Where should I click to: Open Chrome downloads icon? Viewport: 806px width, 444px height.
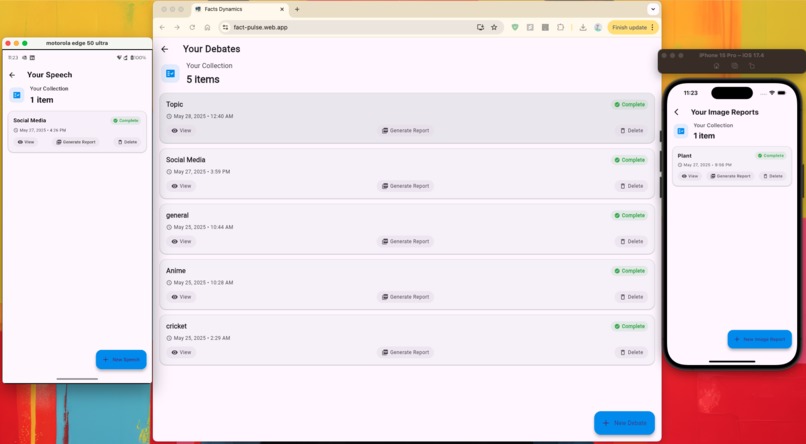point(583,27)
